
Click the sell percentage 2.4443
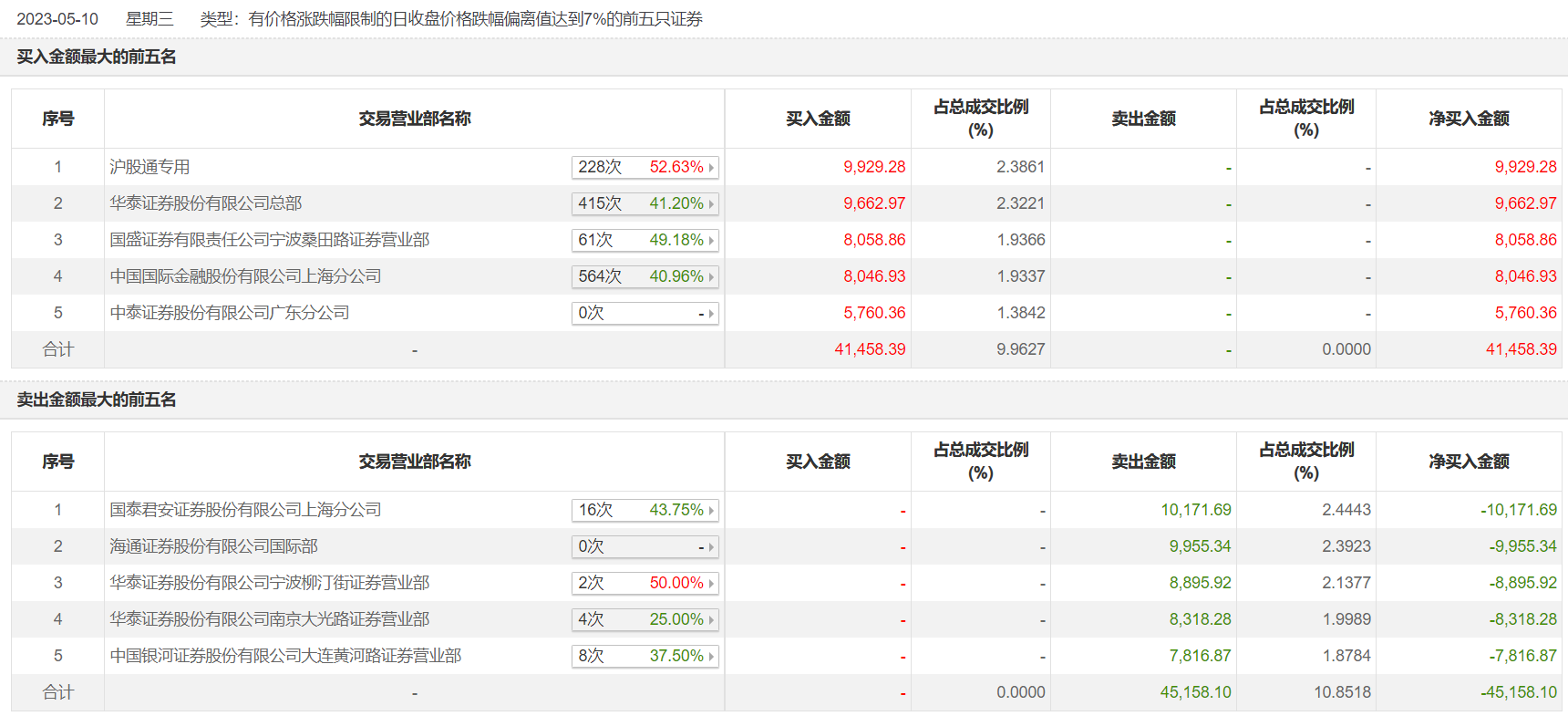(1346, 510)
